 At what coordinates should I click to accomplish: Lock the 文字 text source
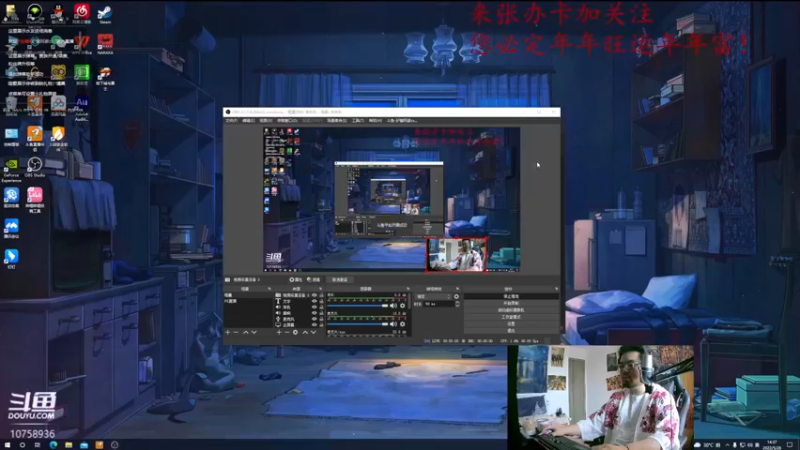coord(321,301)
